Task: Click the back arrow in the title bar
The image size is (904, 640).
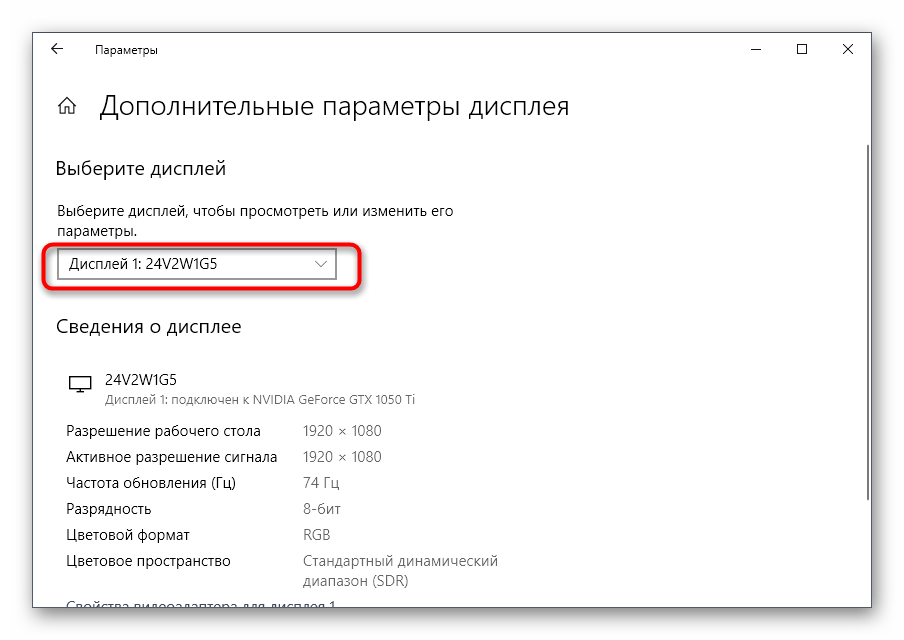Action: click(x=57, y=49)
